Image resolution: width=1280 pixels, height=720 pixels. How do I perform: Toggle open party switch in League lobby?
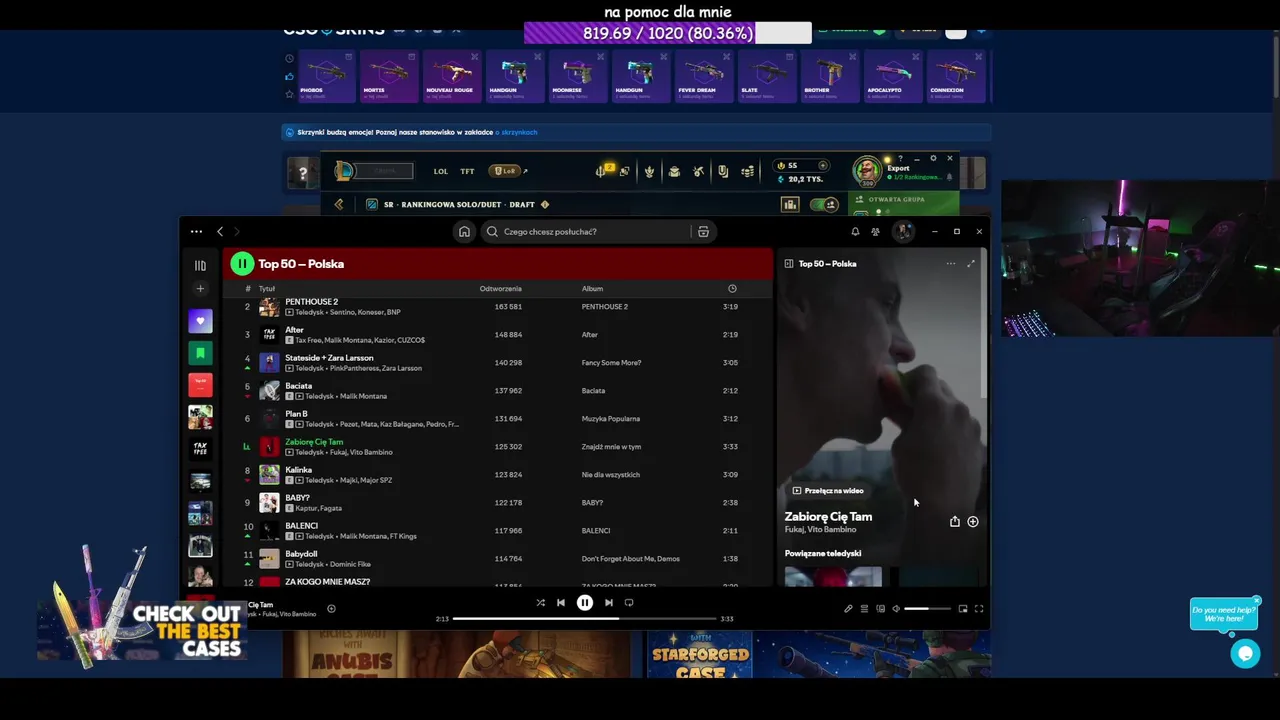click(x=824, y=205)
